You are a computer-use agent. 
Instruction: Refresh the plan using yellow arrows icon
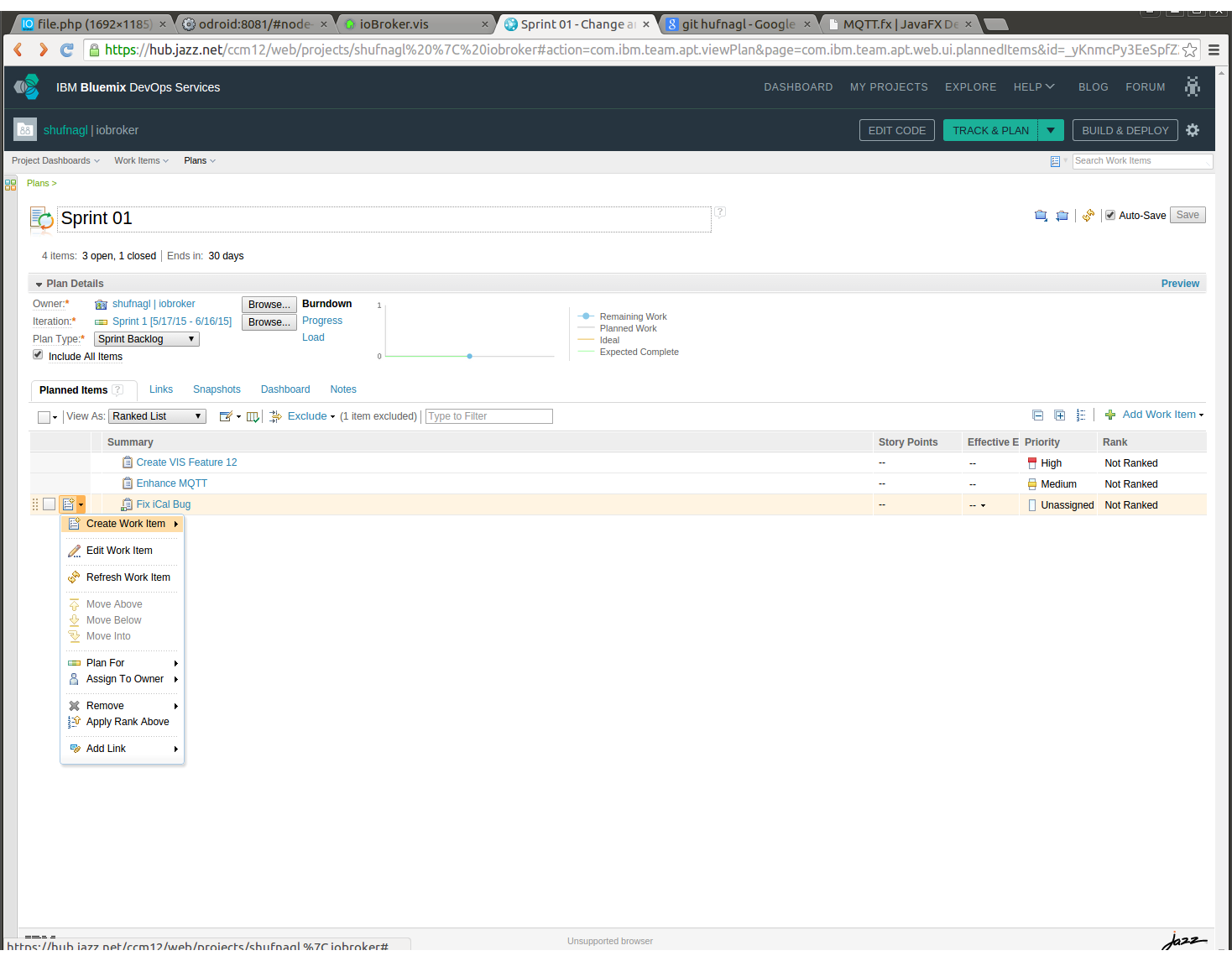(1088, 216)
